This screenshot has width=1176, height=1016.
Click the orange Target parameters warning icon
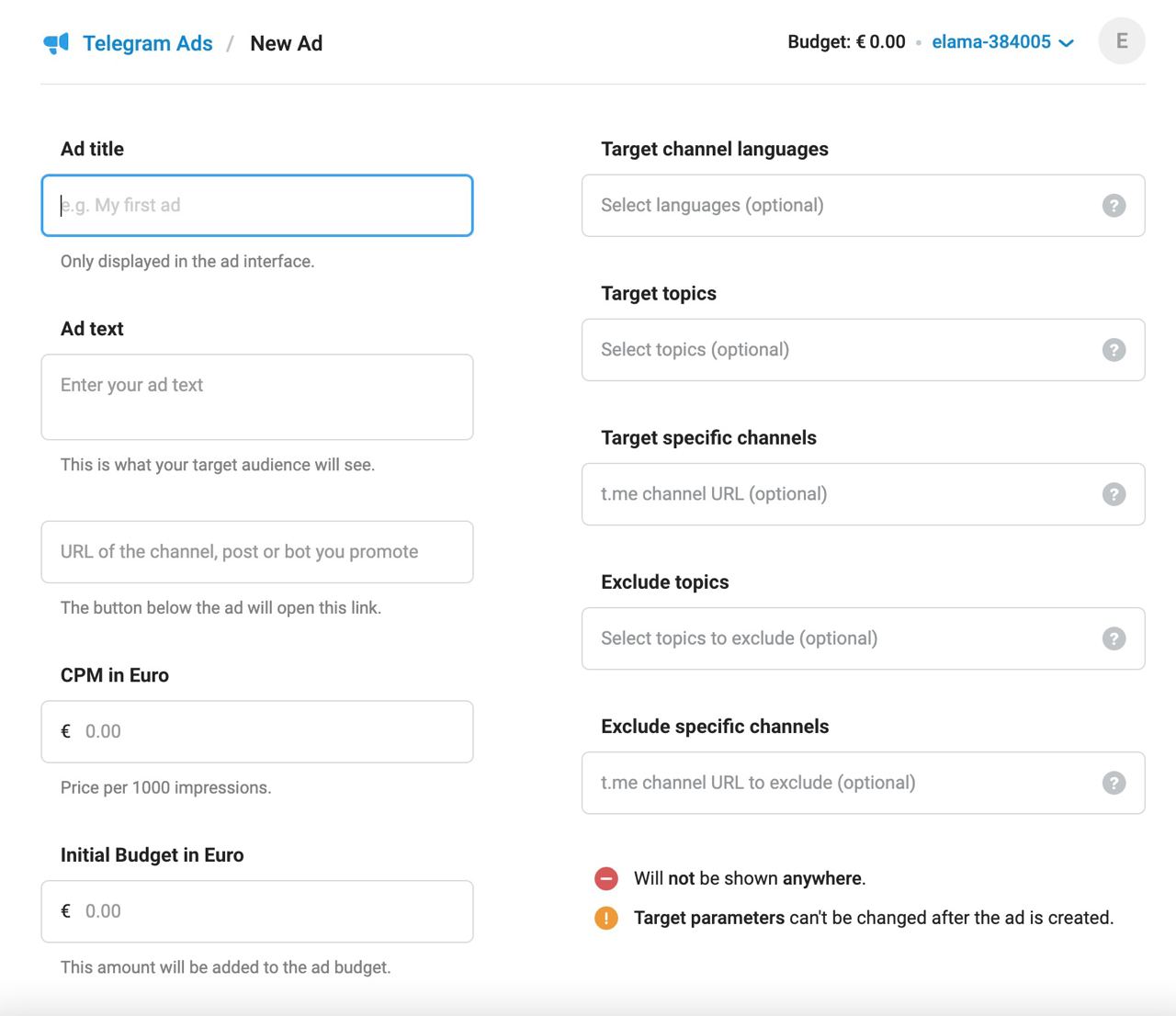coord(606,918)
